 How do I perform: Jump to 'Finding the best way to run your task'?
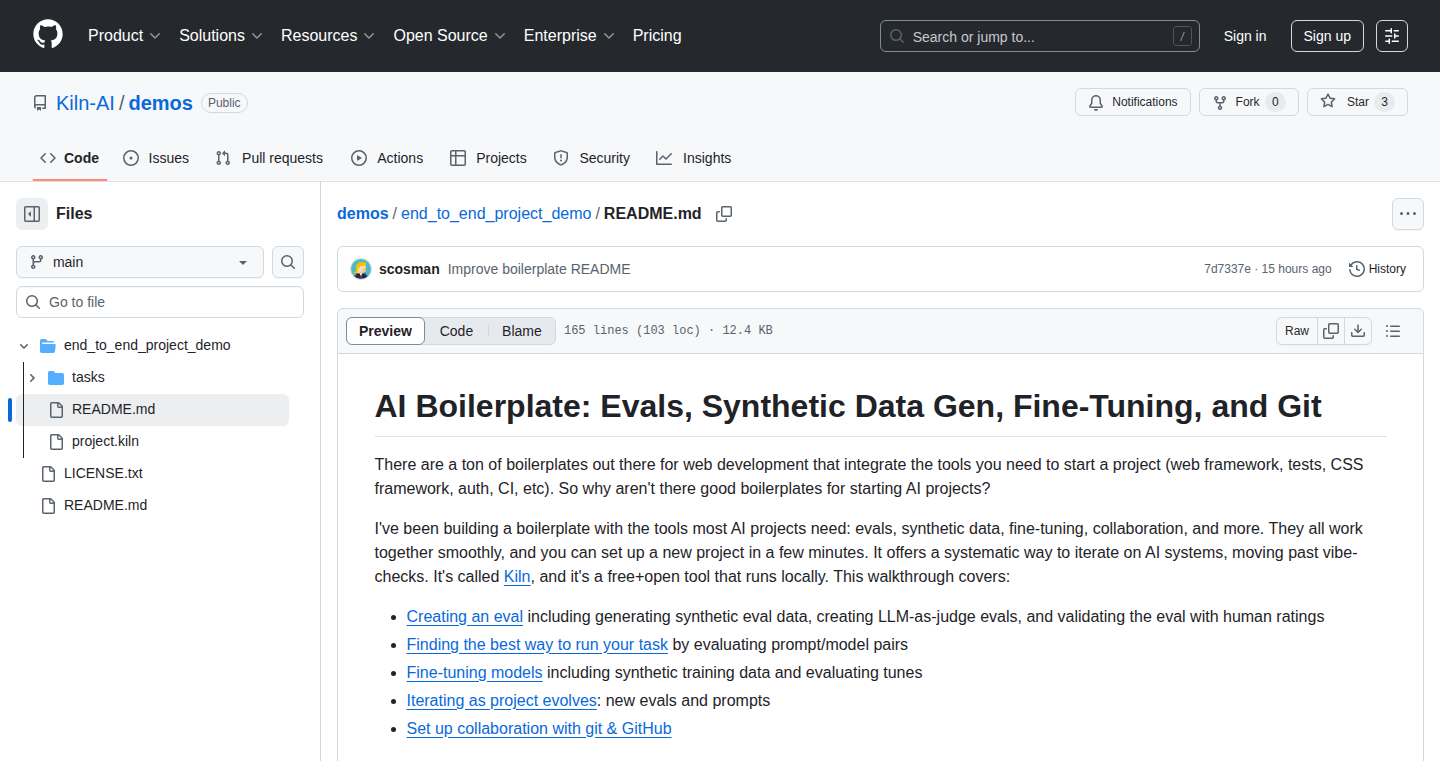point(537,644)
